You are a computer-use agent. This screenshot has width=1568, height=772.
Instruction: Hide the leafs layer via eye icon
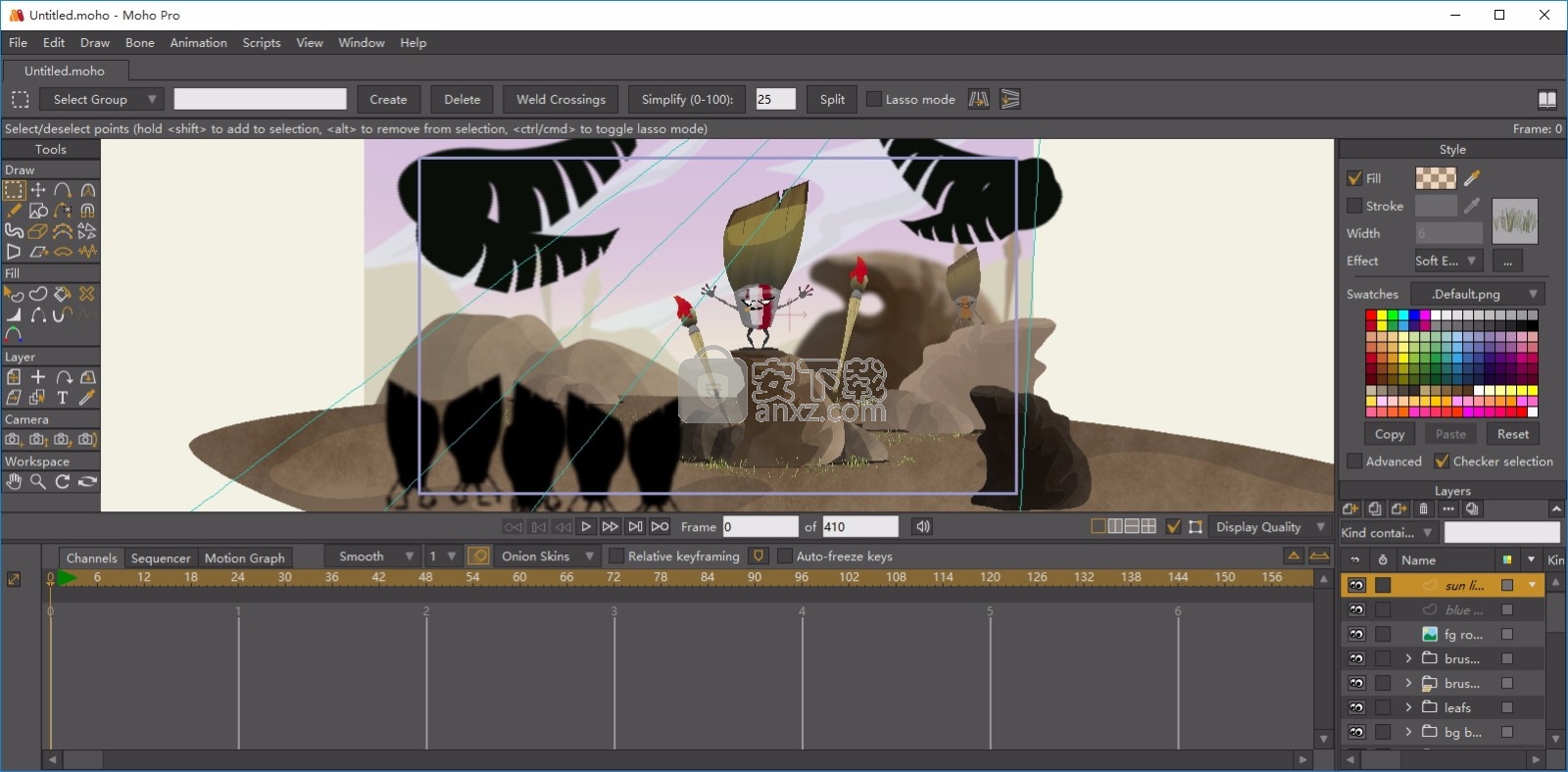coord(1356,707)
